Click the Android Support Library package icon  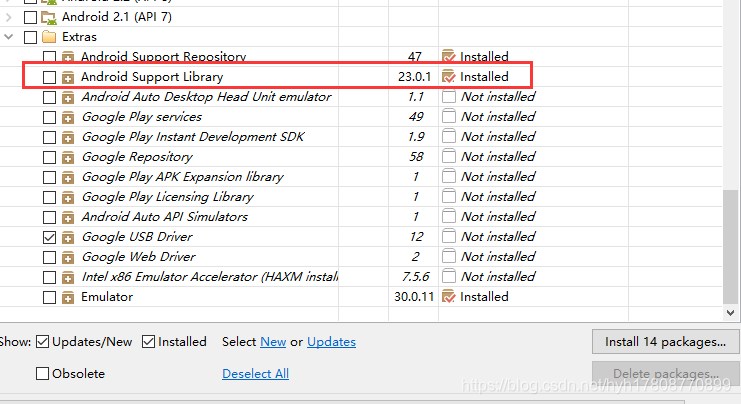(x=68, y=77)
